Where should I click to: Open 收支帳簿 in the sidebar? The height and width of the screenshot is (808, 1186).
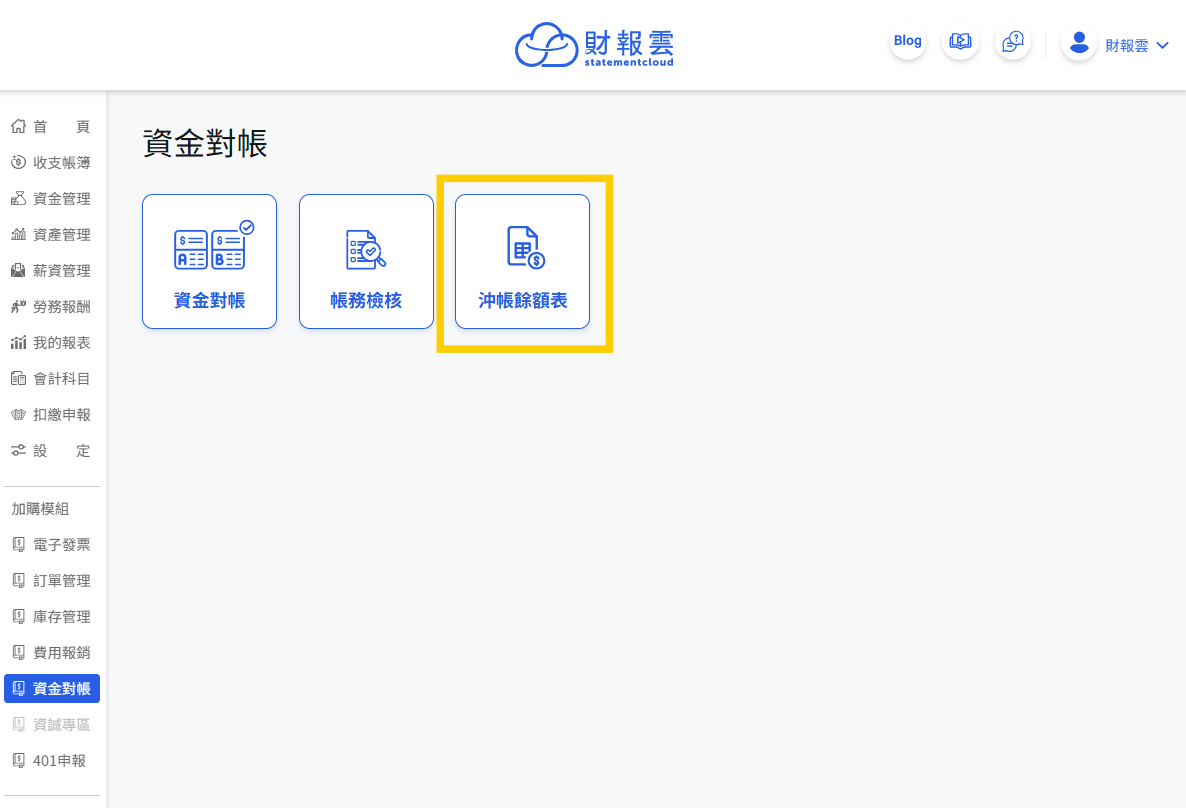click(51, 163)
